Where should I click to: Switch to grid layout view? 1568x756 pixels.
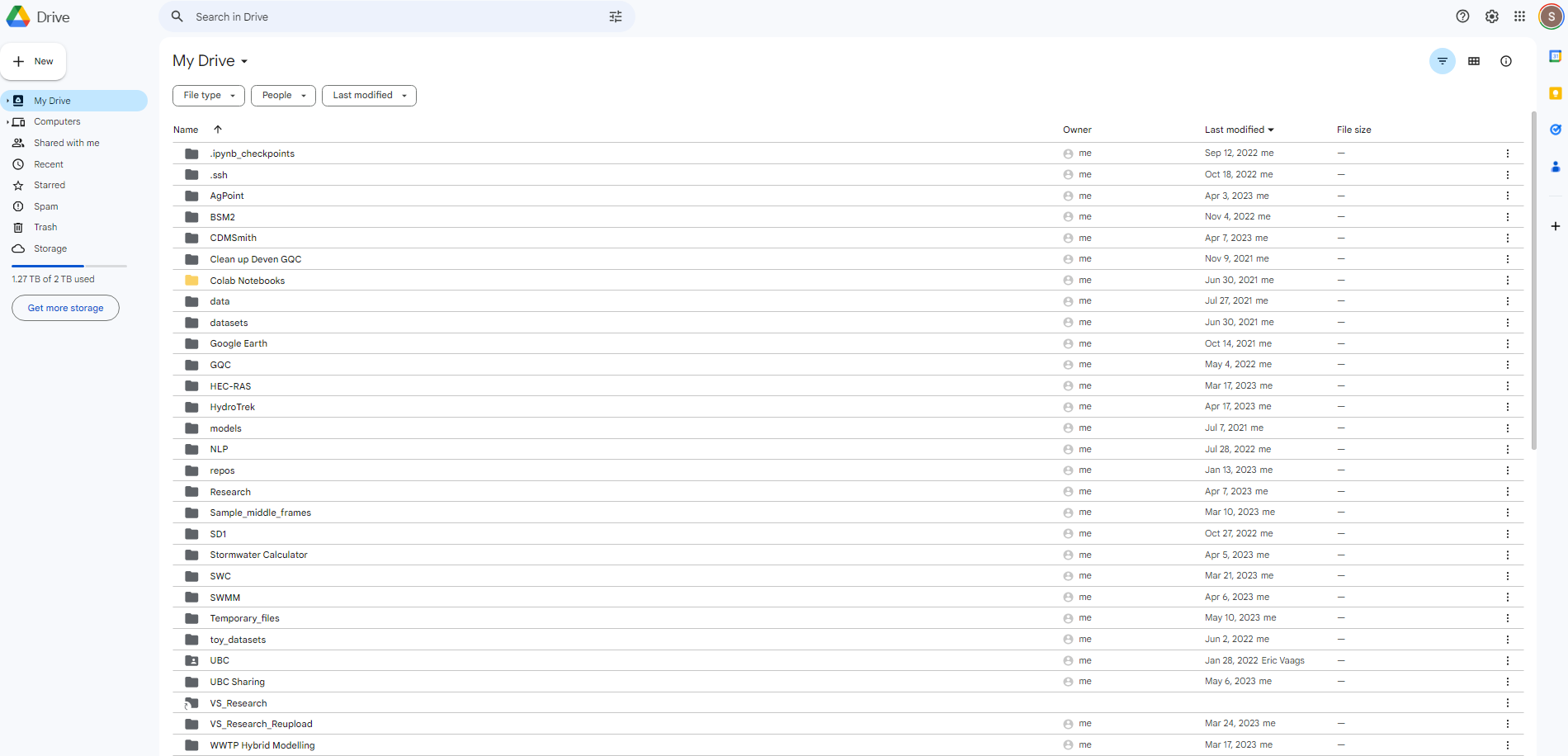1474,61
